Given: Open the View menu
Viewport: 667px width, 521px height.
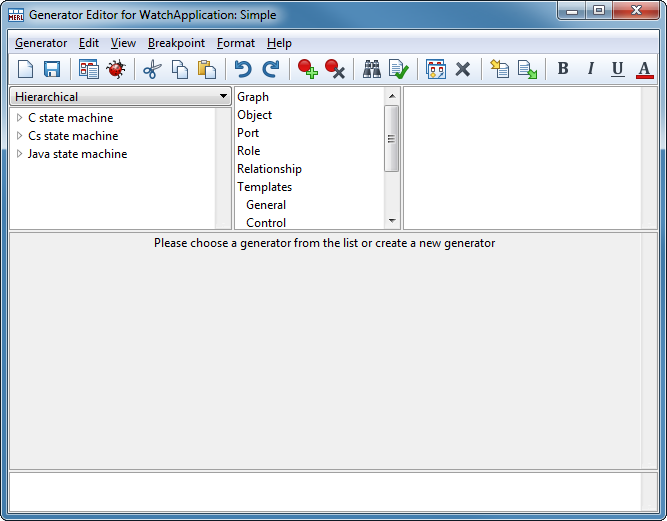Looking at the screenshot, I should tap(123, 43).
